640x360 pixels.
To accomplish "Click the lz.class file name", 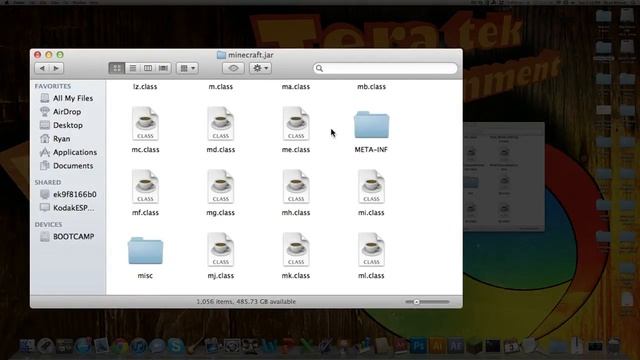I will 145,87.
